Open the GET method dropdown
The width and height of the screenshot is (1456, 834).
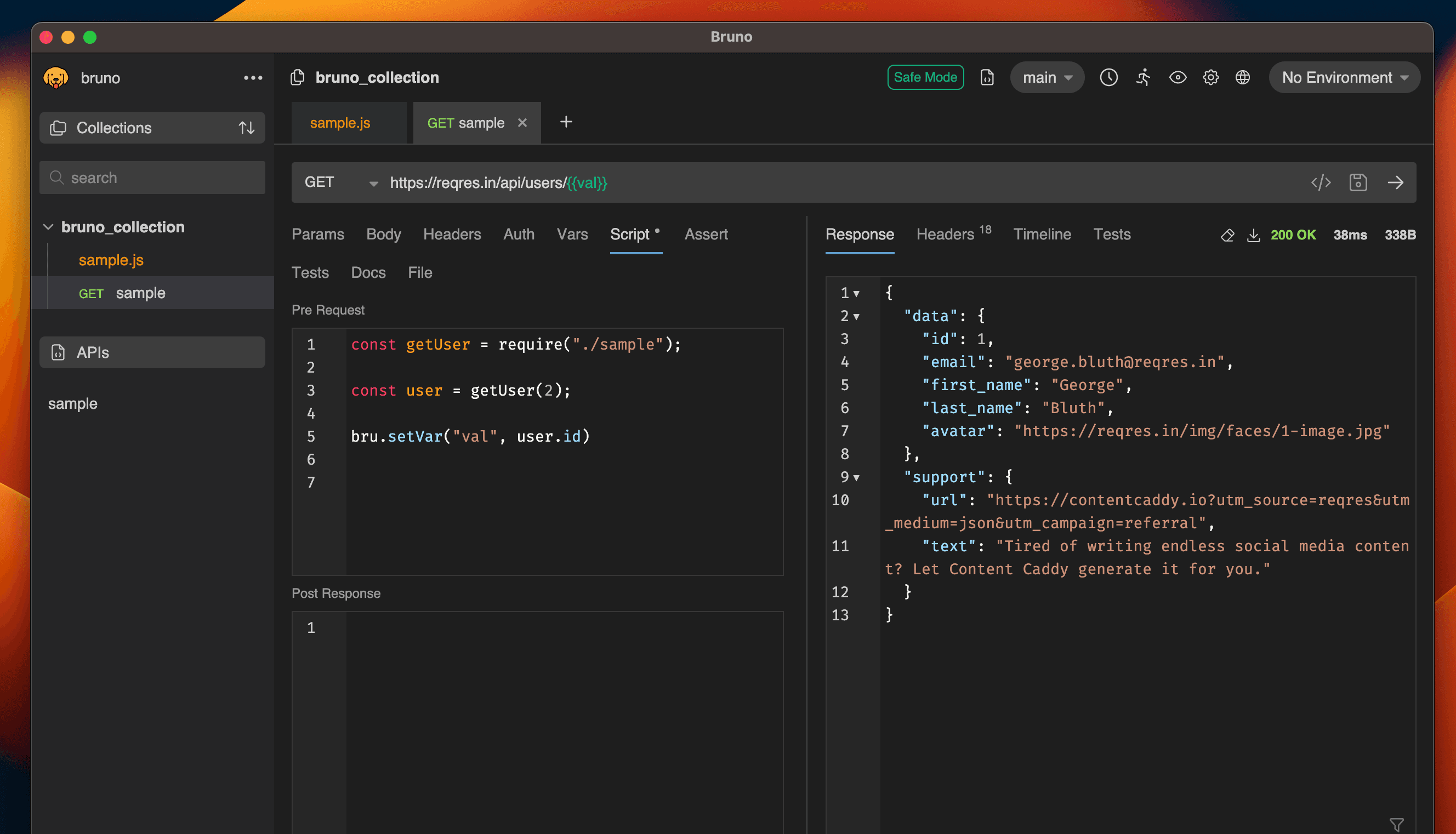[x=341, y=182]
